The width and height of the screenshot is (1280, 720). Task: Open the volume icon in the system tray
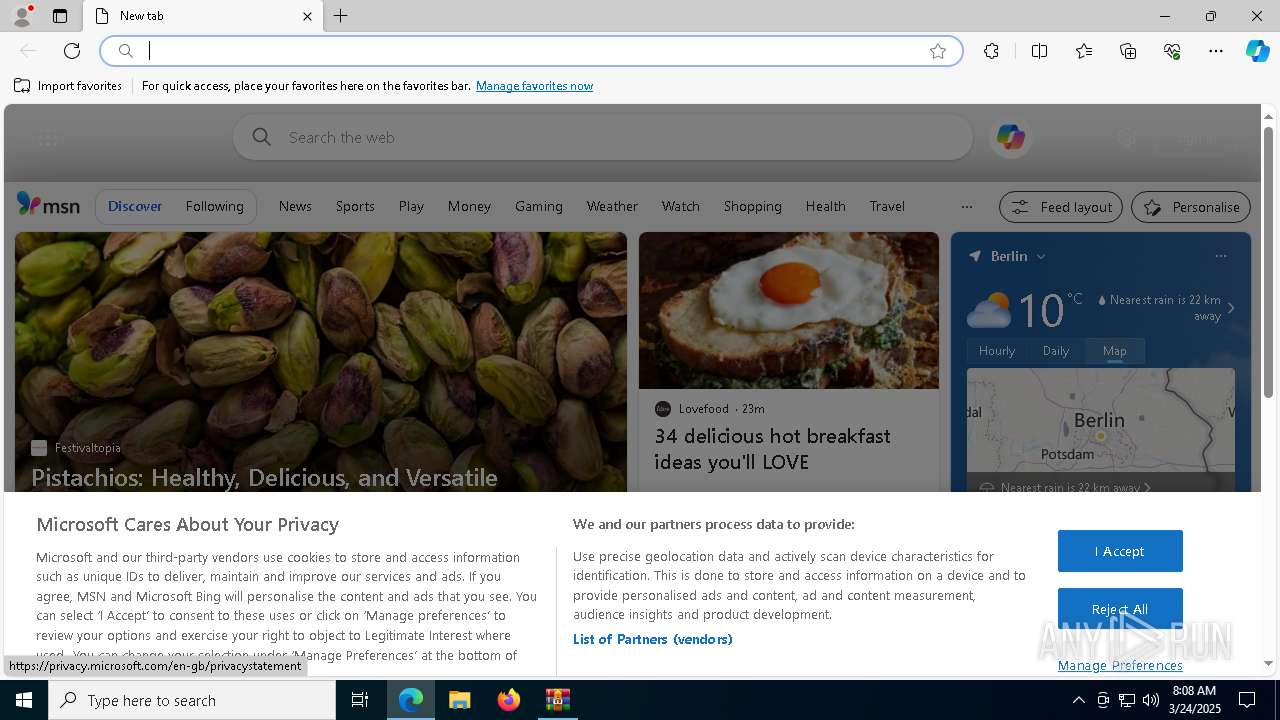[1151, 700]
